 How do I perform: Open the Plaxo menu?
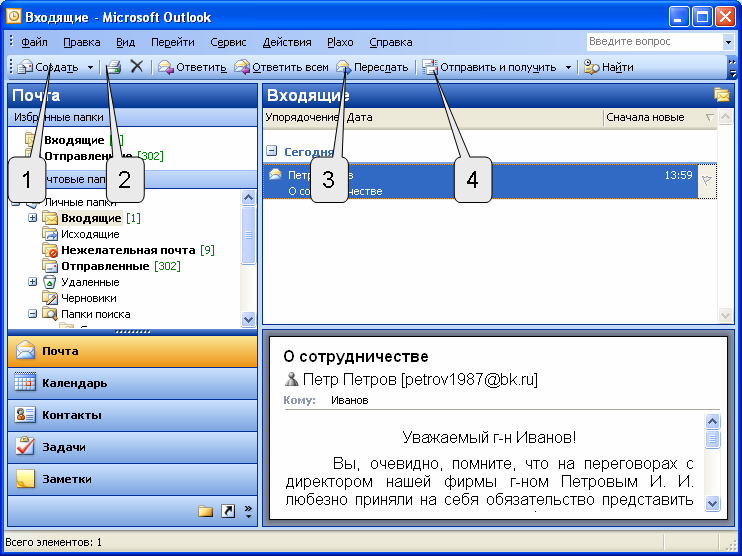pyautogui.click(x=340, y=42)
